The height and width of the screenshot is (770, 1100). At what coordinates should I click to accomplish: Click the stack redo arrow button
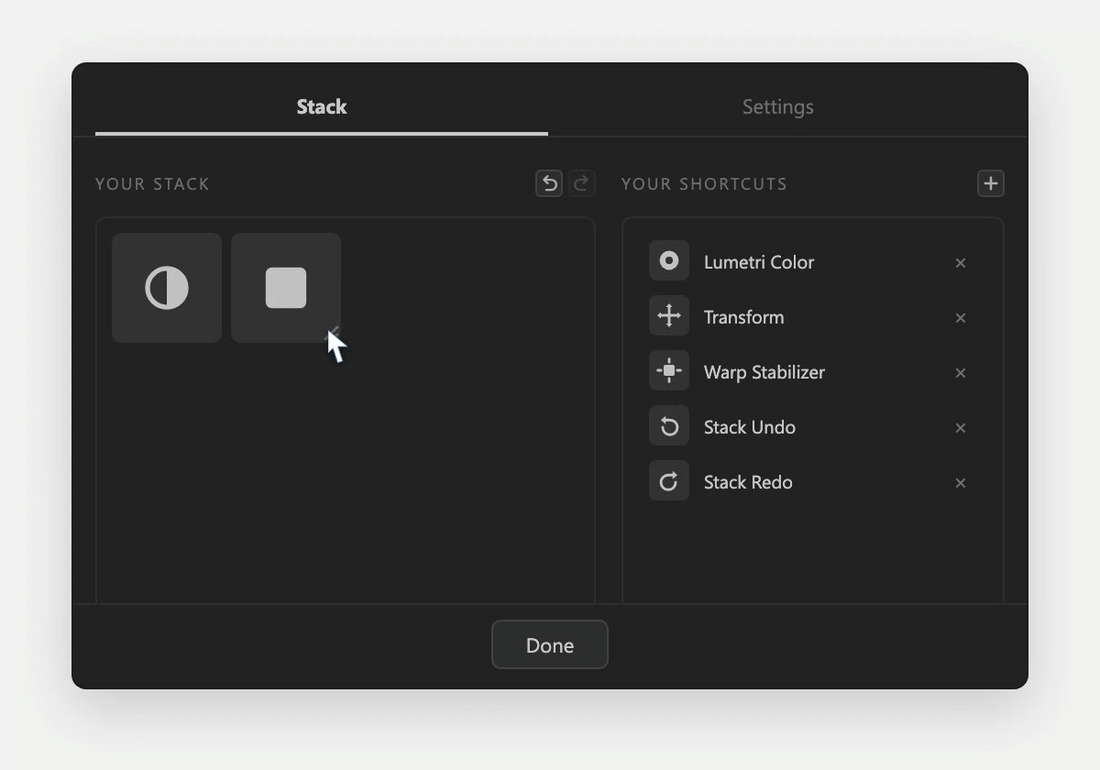(582, 184)
